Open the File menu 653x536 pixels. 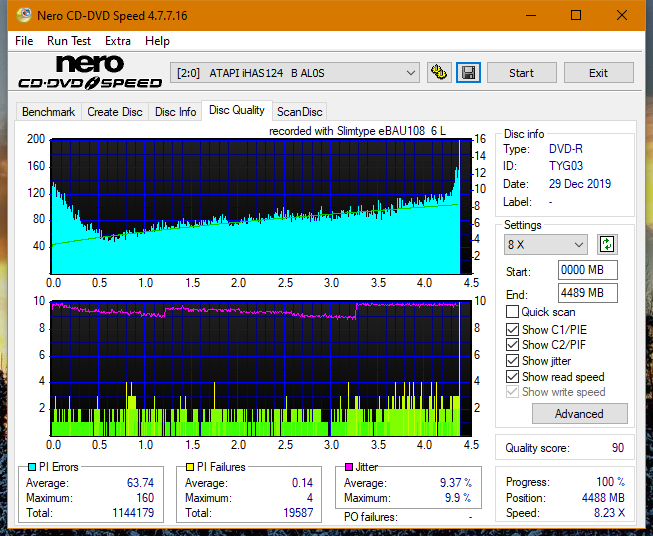pyautogui.click(x=24, y=41)
